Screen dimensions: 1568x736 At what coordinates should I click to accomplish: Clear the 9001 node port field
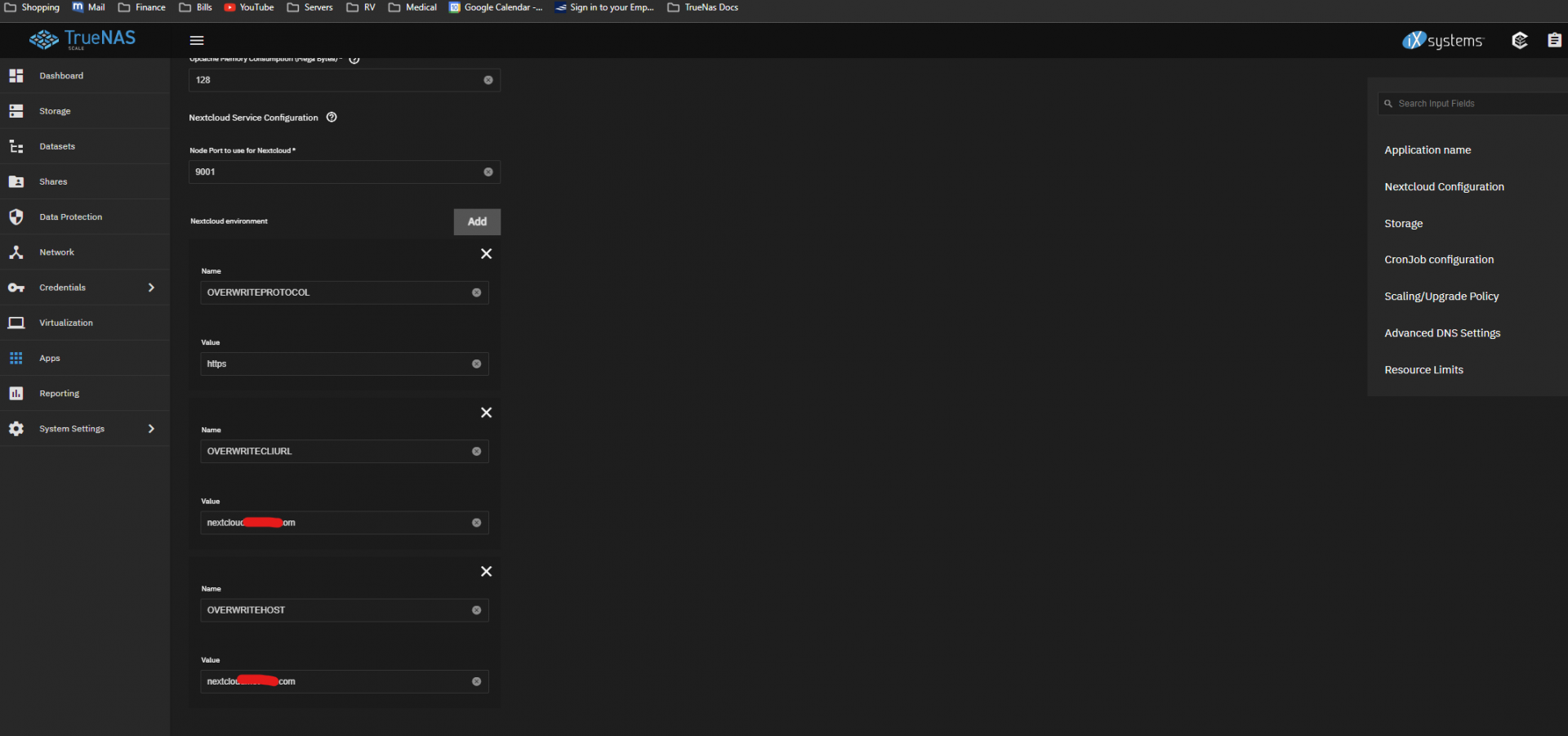[x=488, y=172]
